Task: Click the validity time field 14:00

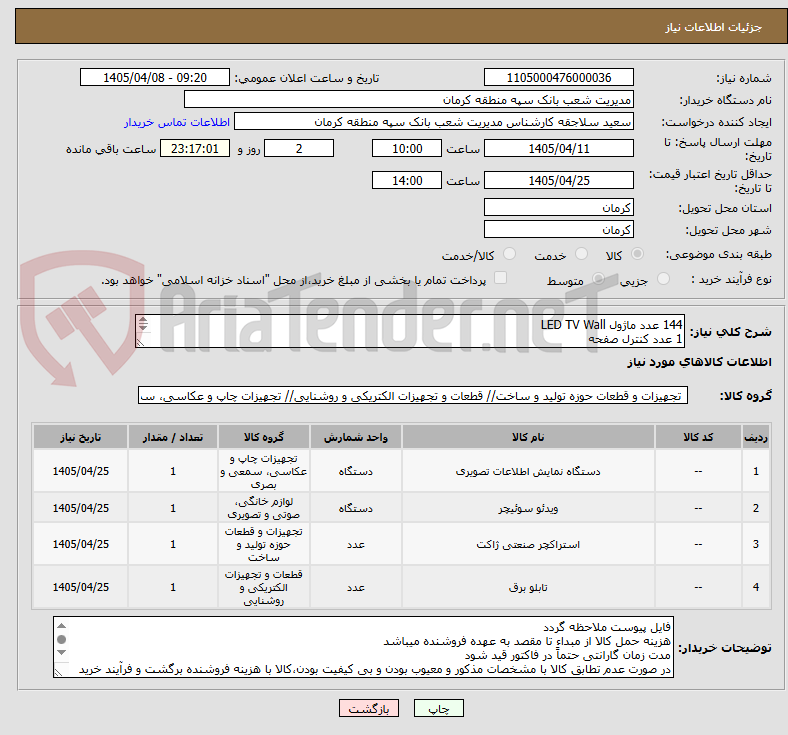Action: coord(407,180)
